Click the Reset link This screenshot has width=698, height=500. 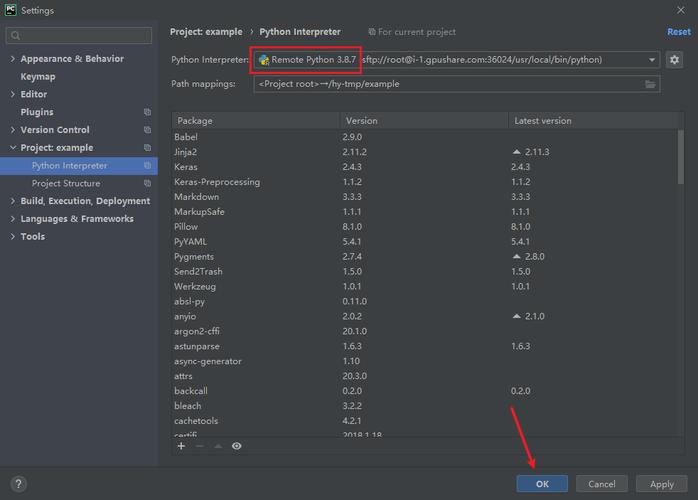[678, 32]
